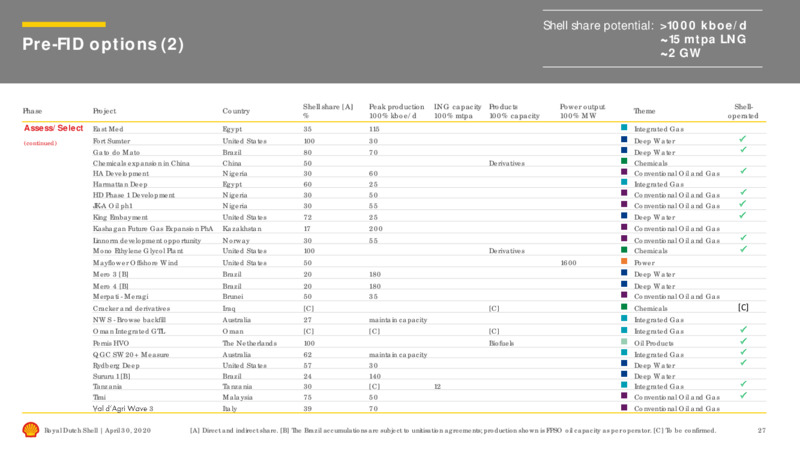Click the dark blue Deep Water square for Mero 3
Image resolution: width=800 pixels, height=450 pixels.
click(x=624, y=273)
